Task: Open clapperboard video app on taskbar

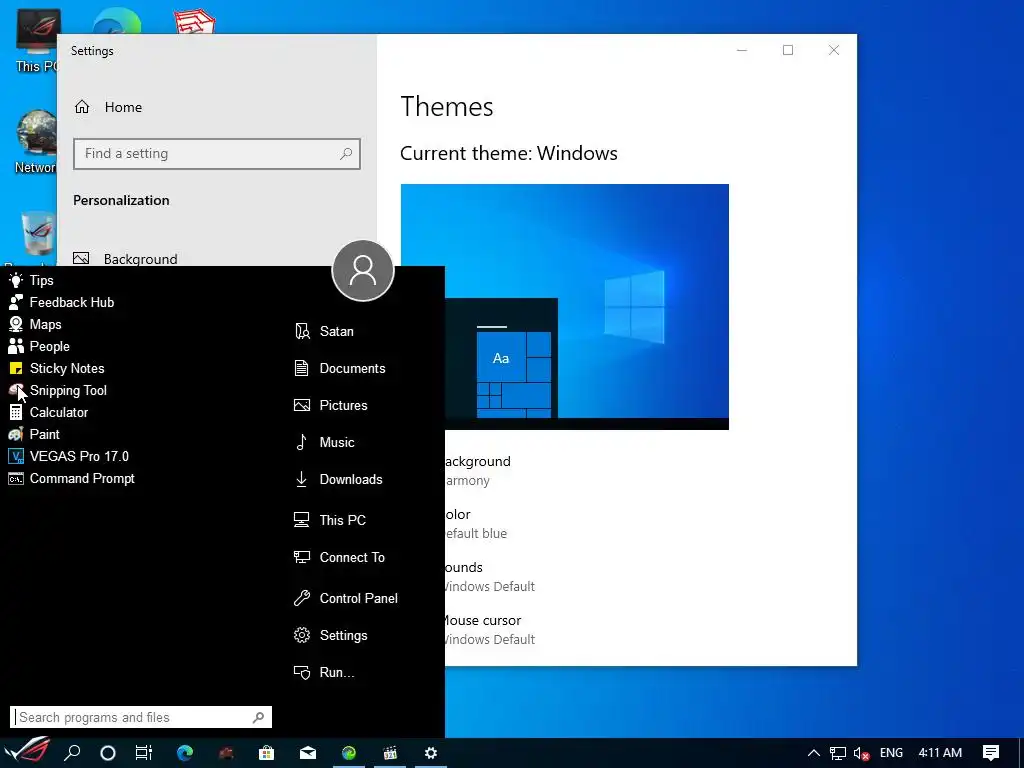Action: point(390,753)
